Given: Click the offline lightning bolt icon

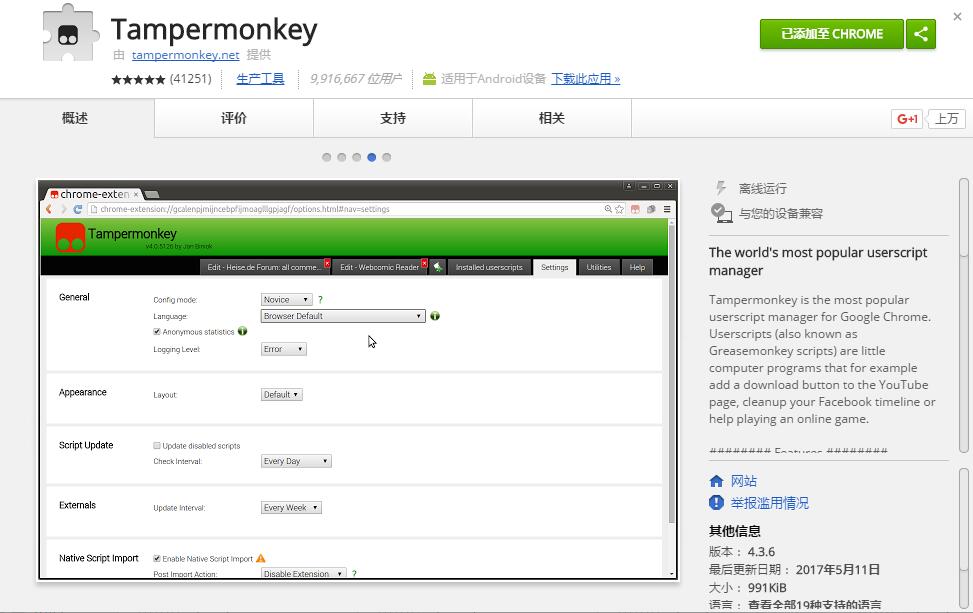Looking at the screenshot, I should [720, 188].
